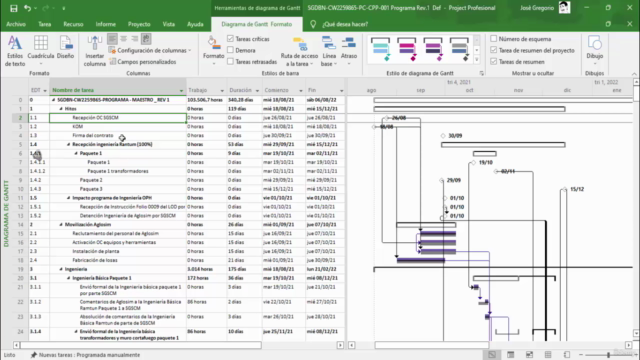Open the Trabajo column filter dropdown
The height and width of the screenshot is (360, 640).
222,91
